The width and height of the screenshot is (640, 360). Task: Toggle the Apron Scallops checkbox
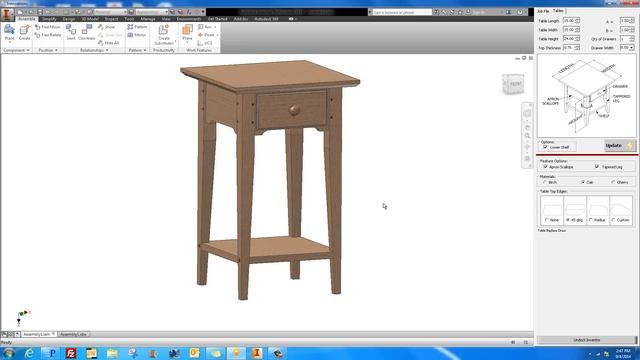point(546,167)
